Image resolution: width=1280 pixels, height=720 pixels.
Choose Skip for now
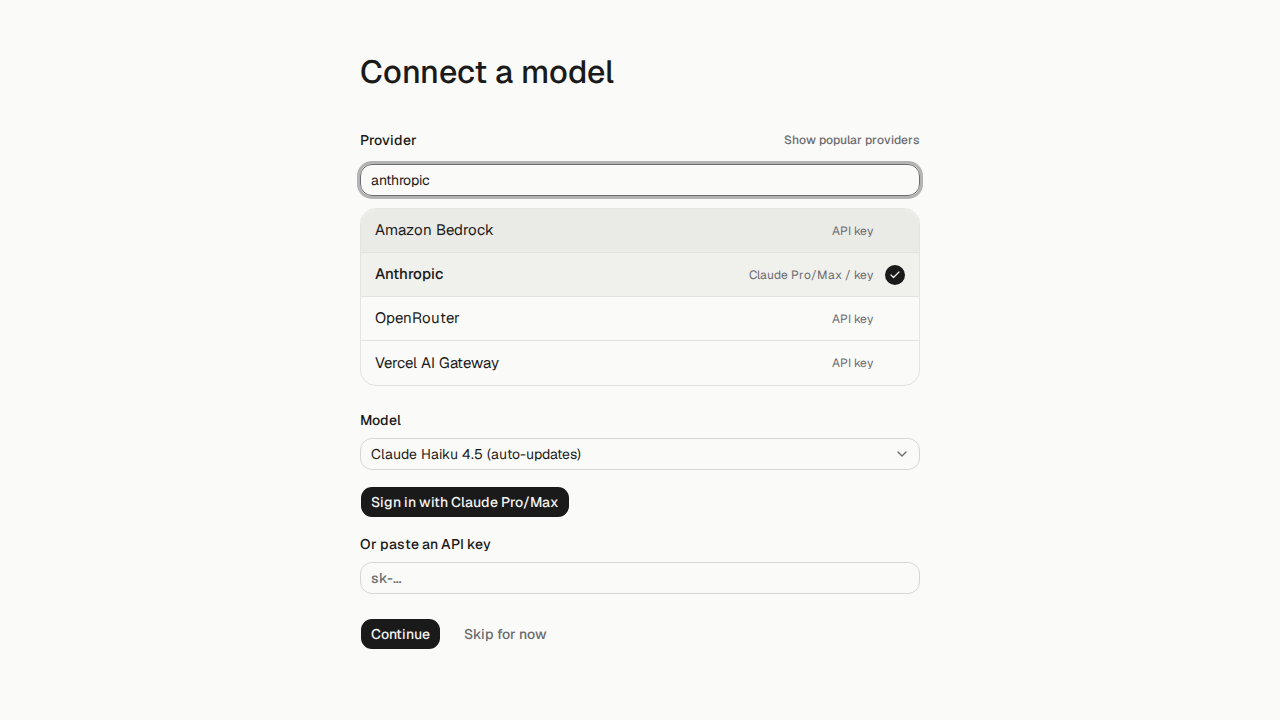[505, 634]
